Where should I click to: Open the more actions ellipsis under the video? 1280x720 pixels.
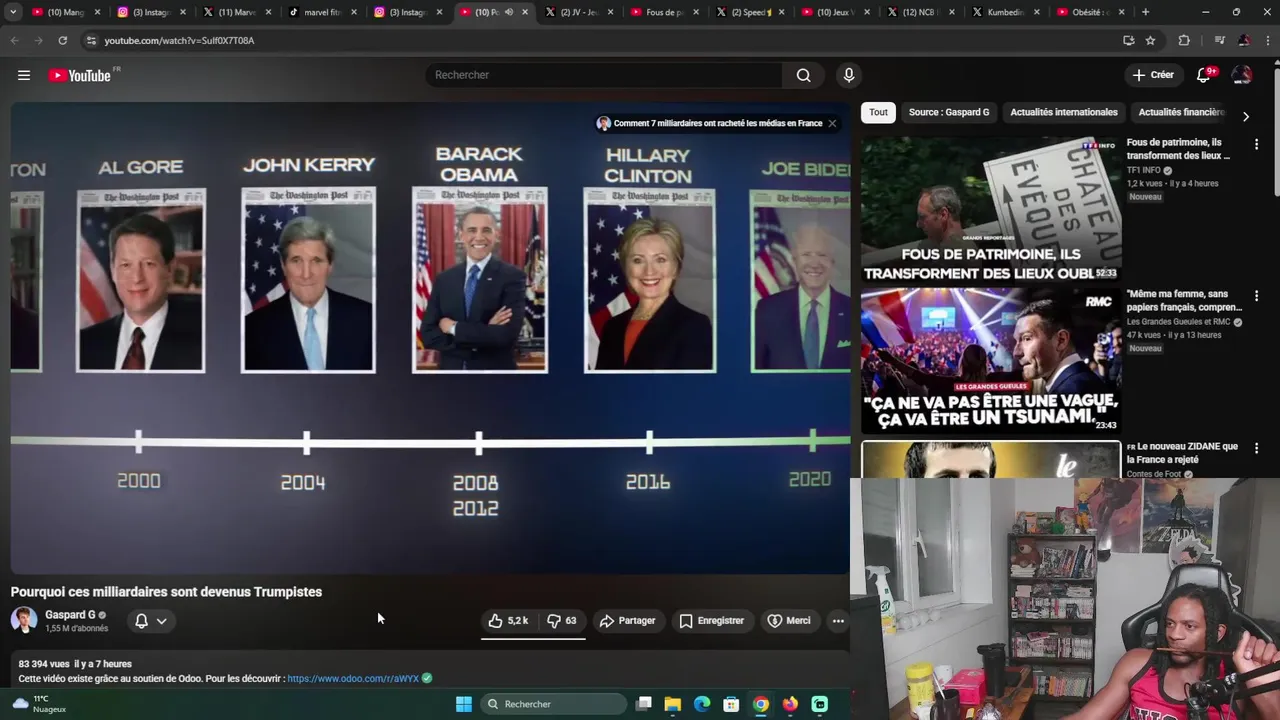pyautogui.click(x=838, y=621)
